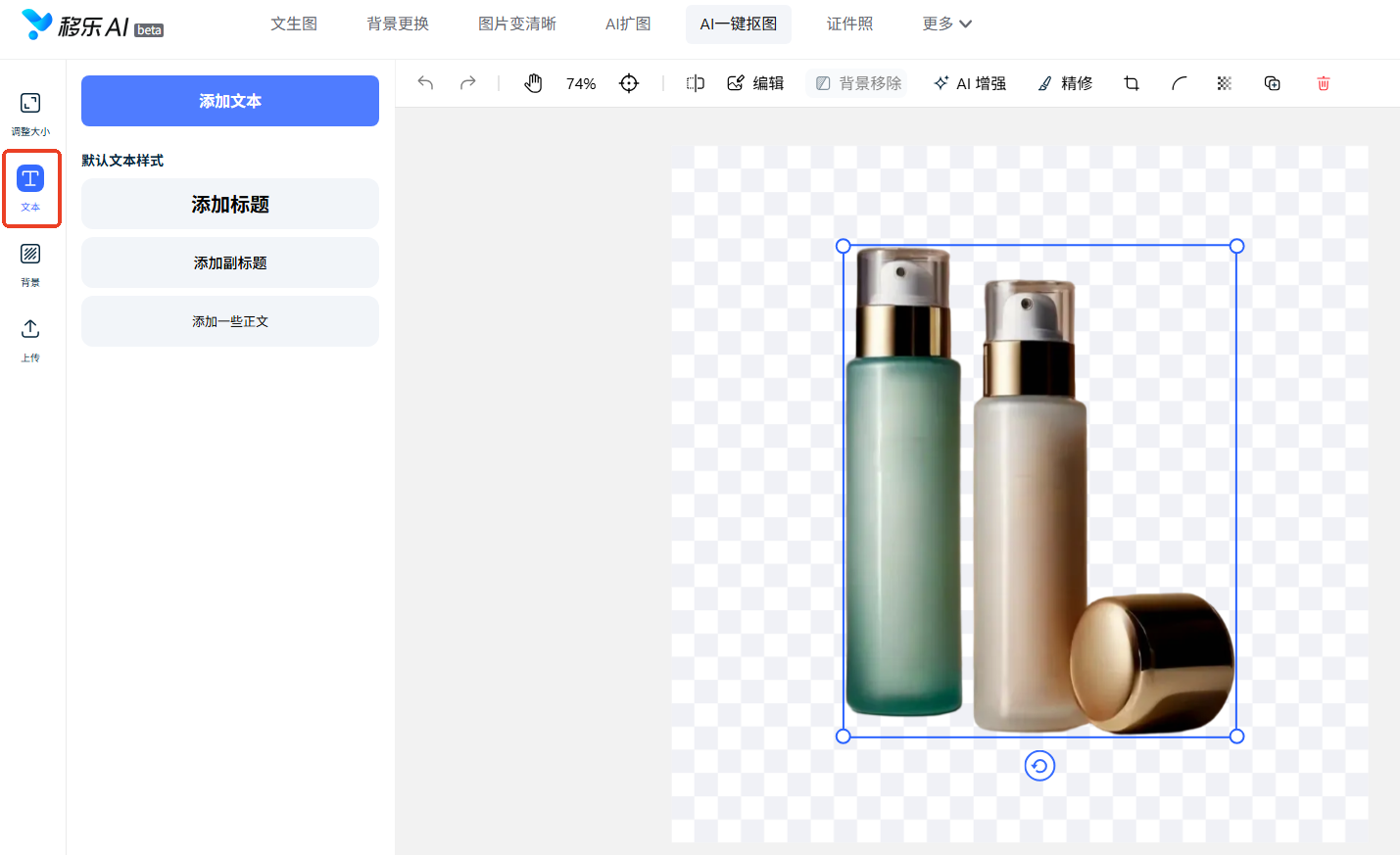Click the undo arrow icon
Viewport: 1400px width, 855px height.
[x=425, y=83]
